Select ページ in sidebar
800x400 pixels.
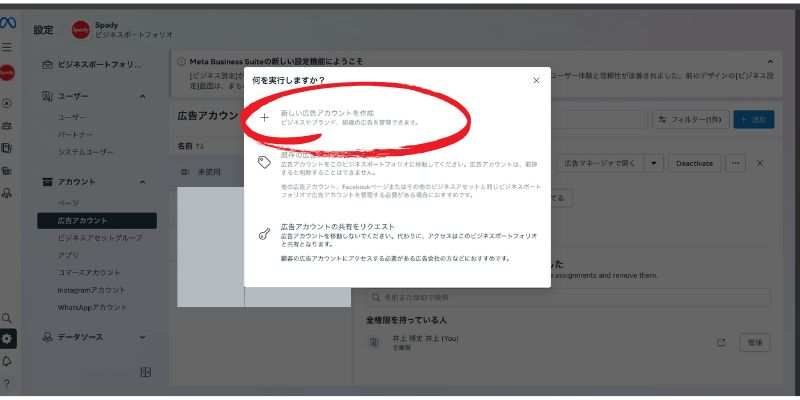coord(68,203)
